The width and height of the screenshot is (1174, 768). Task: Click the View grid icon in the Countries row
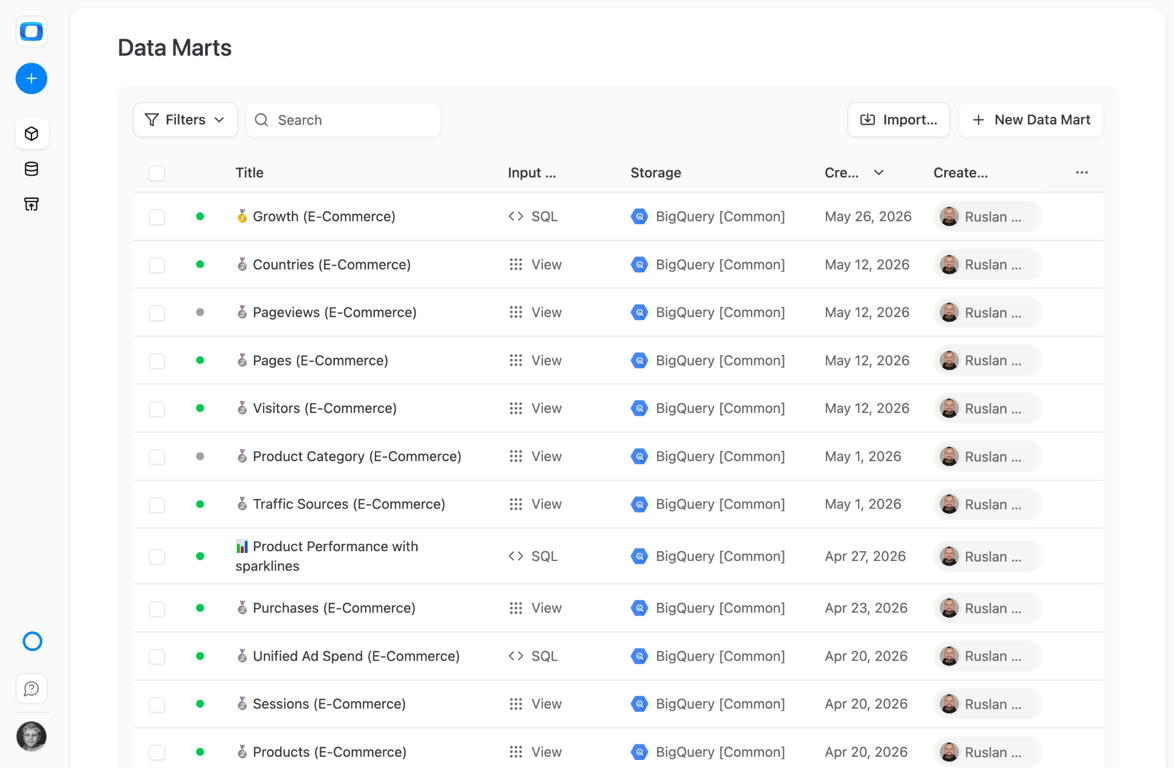click(x=516, y=264)
